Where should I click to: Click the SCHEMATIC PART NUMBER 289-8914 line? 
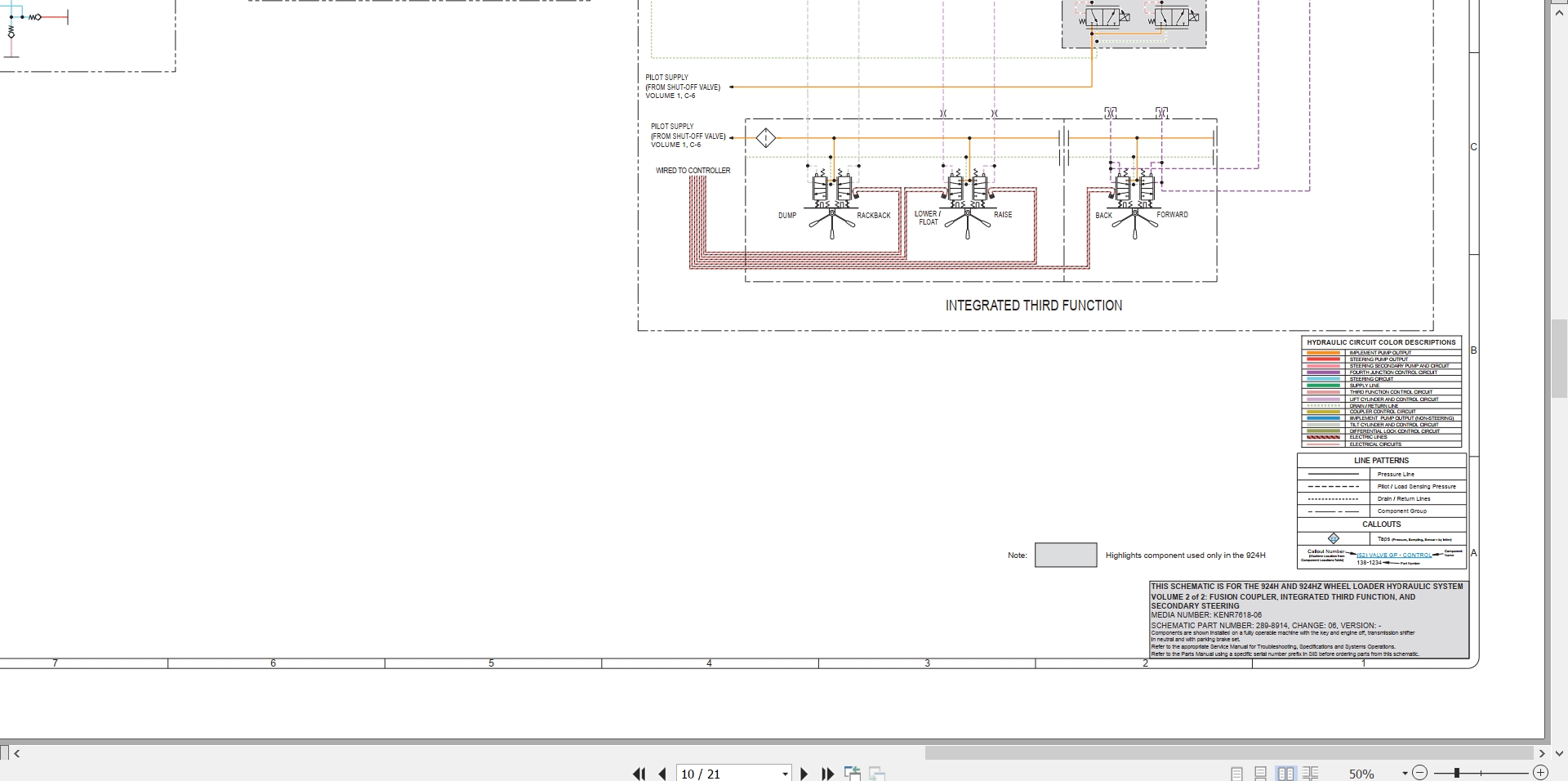click(1266, 625)
